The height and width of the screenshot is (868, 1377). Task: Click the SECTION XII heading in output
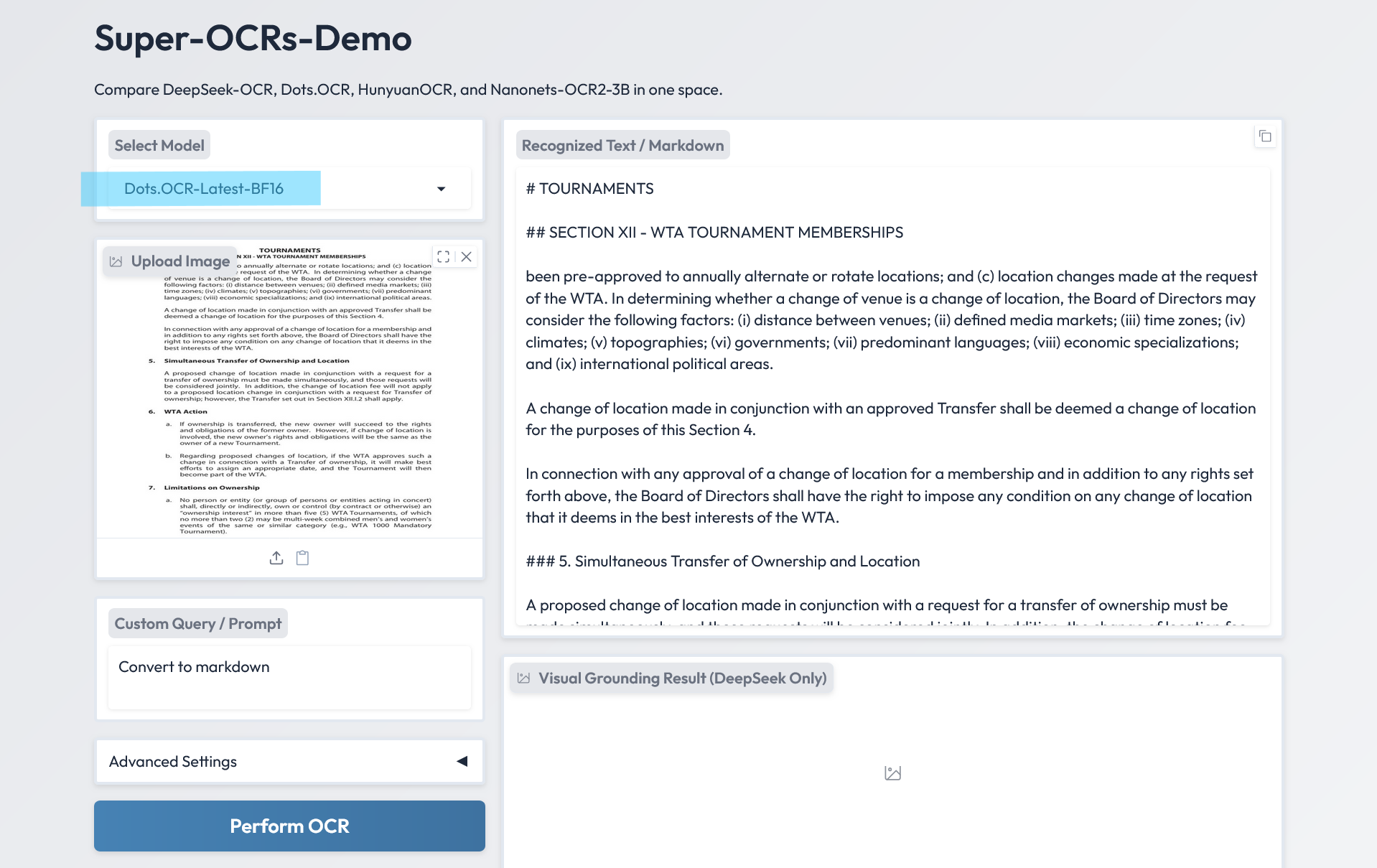pos(714,233)
